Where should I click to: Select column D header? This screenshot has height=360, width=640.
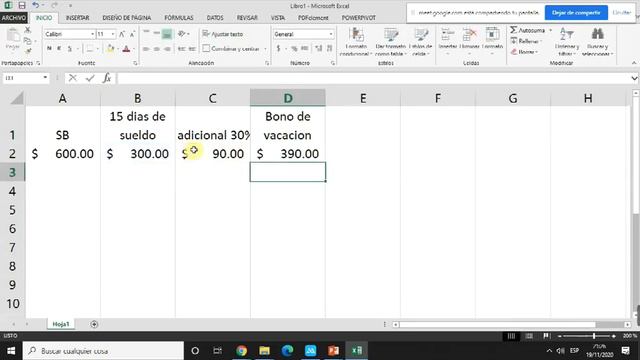(288, 98)
